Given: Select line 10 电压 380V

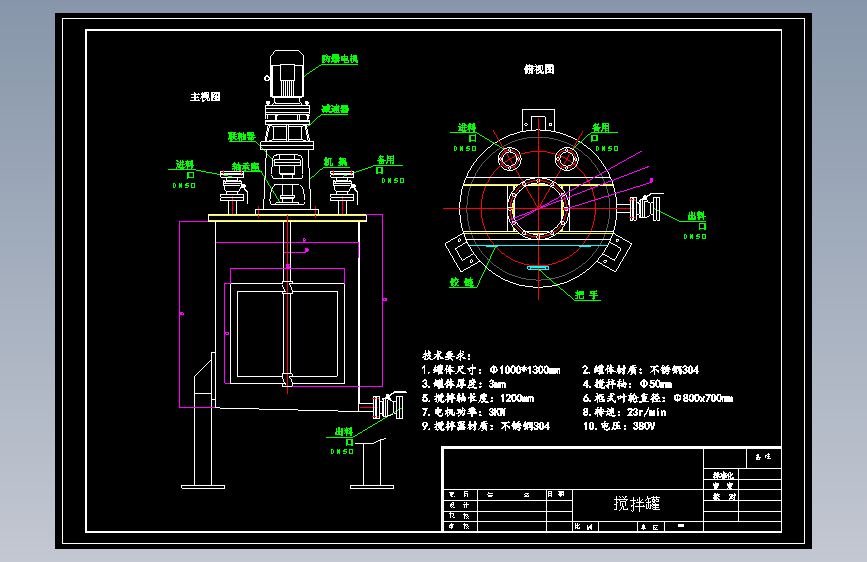Looking at the screenshot, I should [x=619, y=426].
